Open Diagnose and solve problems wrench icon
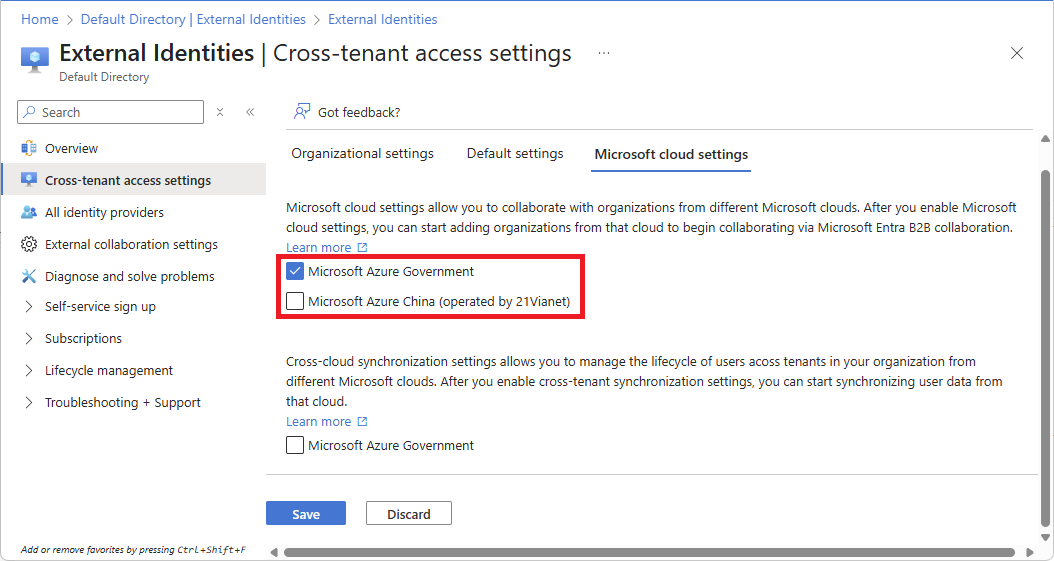The image size is (1054, 561). pyautogui.click(x=29, y=276)
